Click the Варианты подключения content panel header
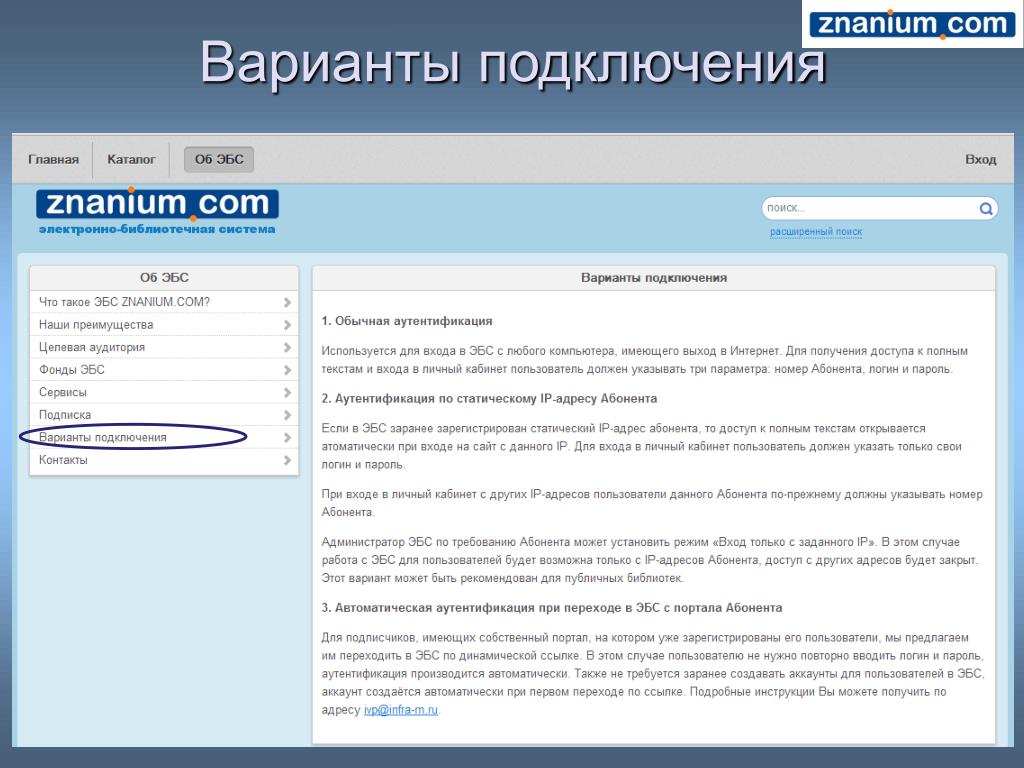Screen dimensions: 1024x768 [x=654, y=278]
